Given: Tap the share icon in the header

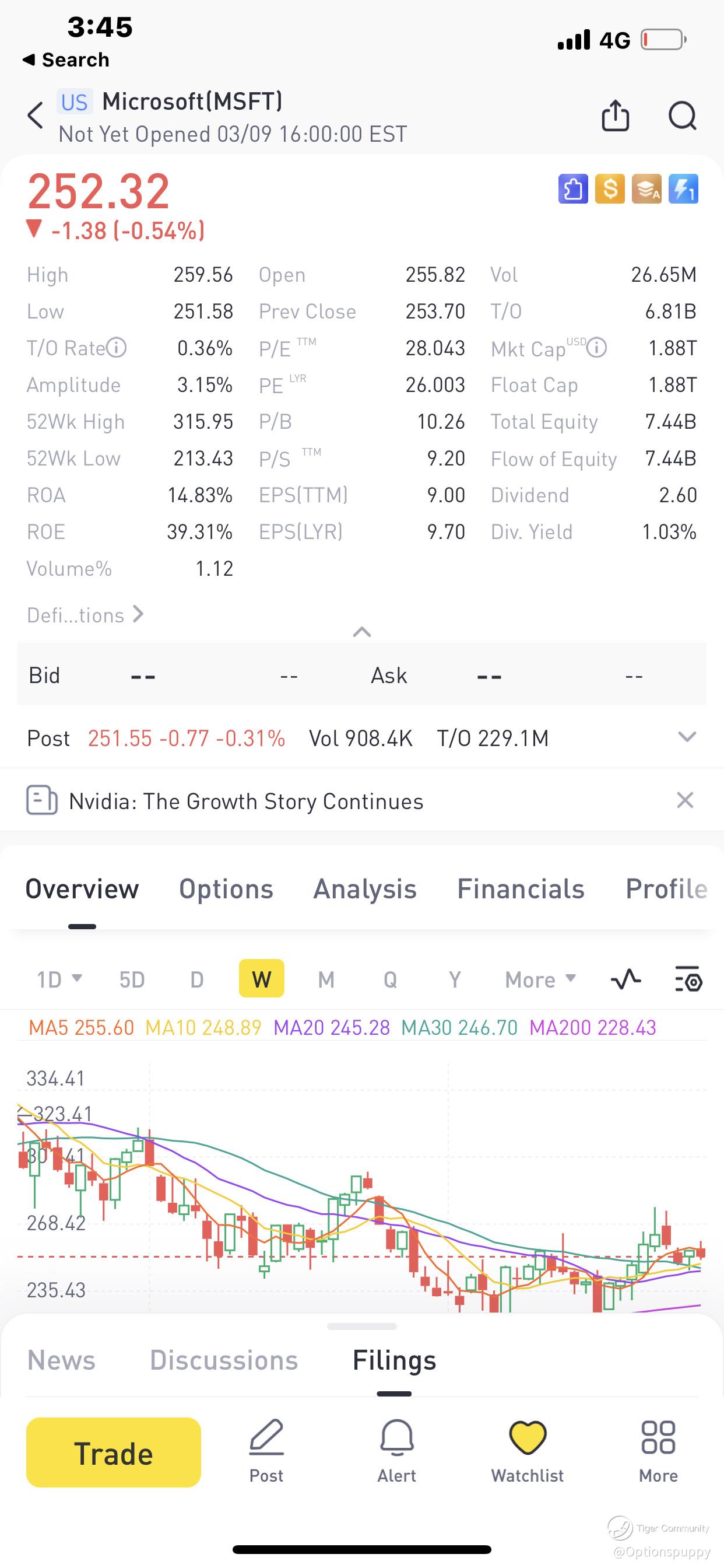Looking at the screenshot, I should 615,115.
